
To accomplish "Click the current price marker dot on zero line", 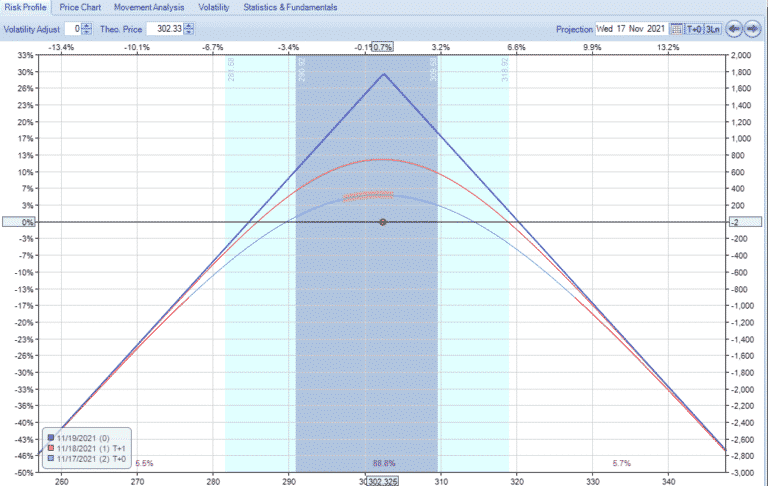I will pos(383,222).
